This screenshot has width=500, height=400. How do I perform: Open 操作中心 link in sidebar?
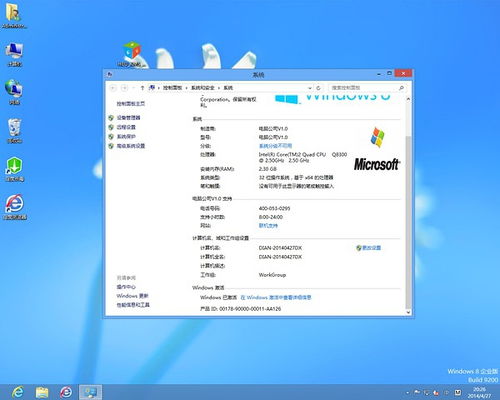[x=126, y=287]
